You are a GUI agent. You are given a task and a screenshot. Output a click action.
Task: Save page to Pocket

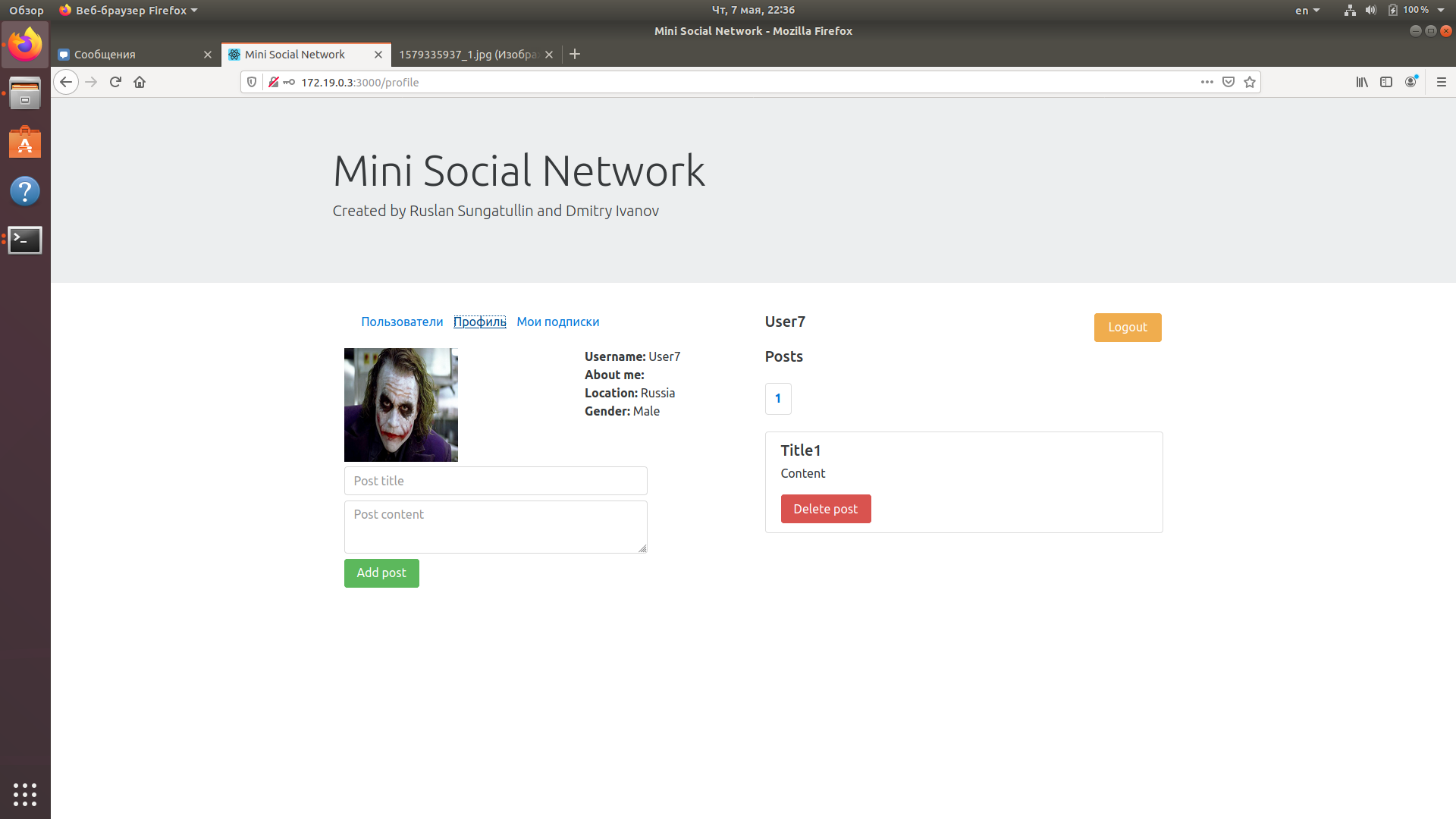pyautogui.click(x=1228, y=82)
